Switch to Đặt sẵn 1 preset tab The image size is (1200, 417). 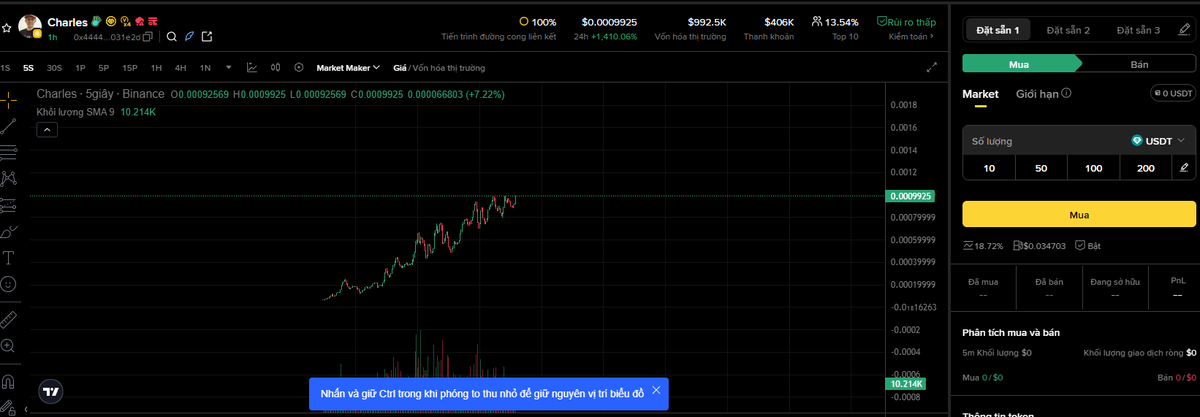pos(997,30)
